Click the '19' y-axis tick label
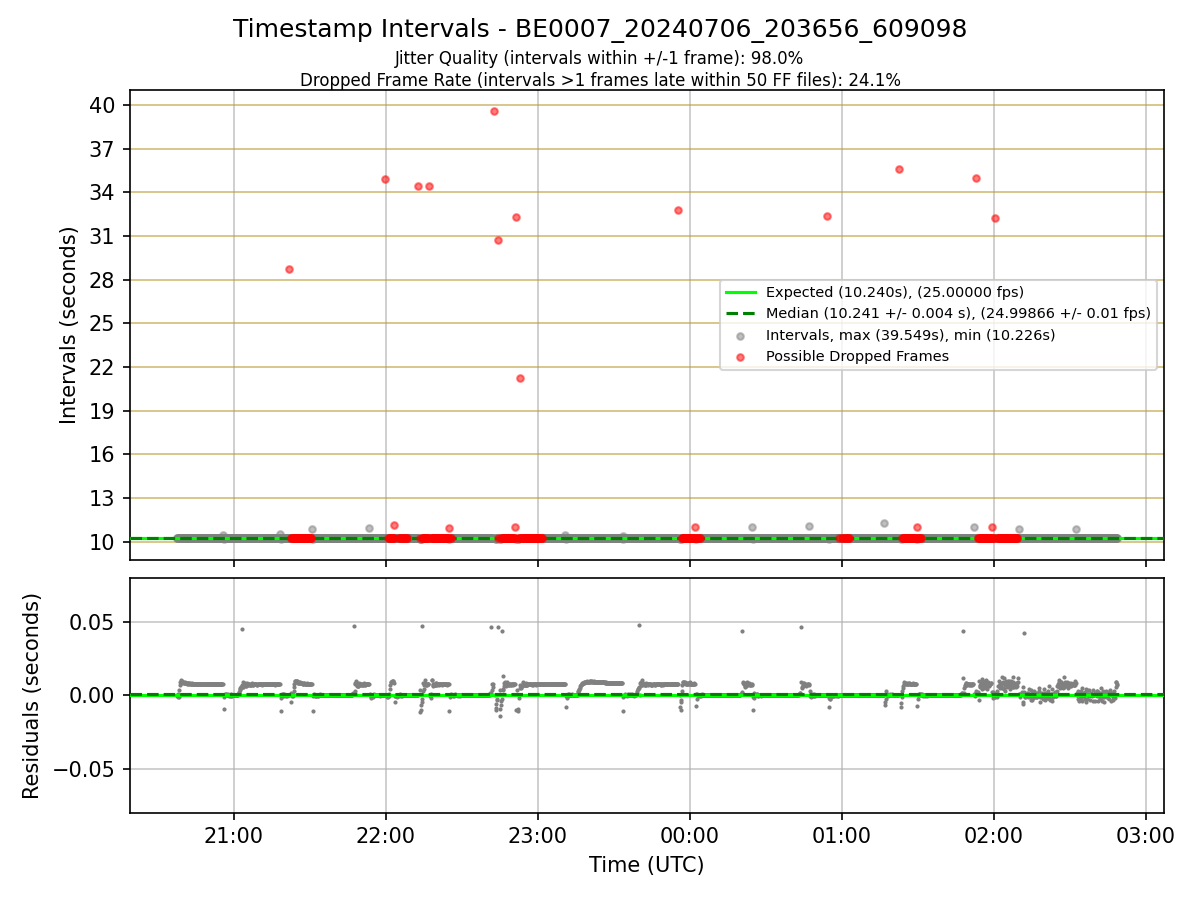Image resolution: width=1200 pixels, height=900 pixels. [x=105, y=411]
